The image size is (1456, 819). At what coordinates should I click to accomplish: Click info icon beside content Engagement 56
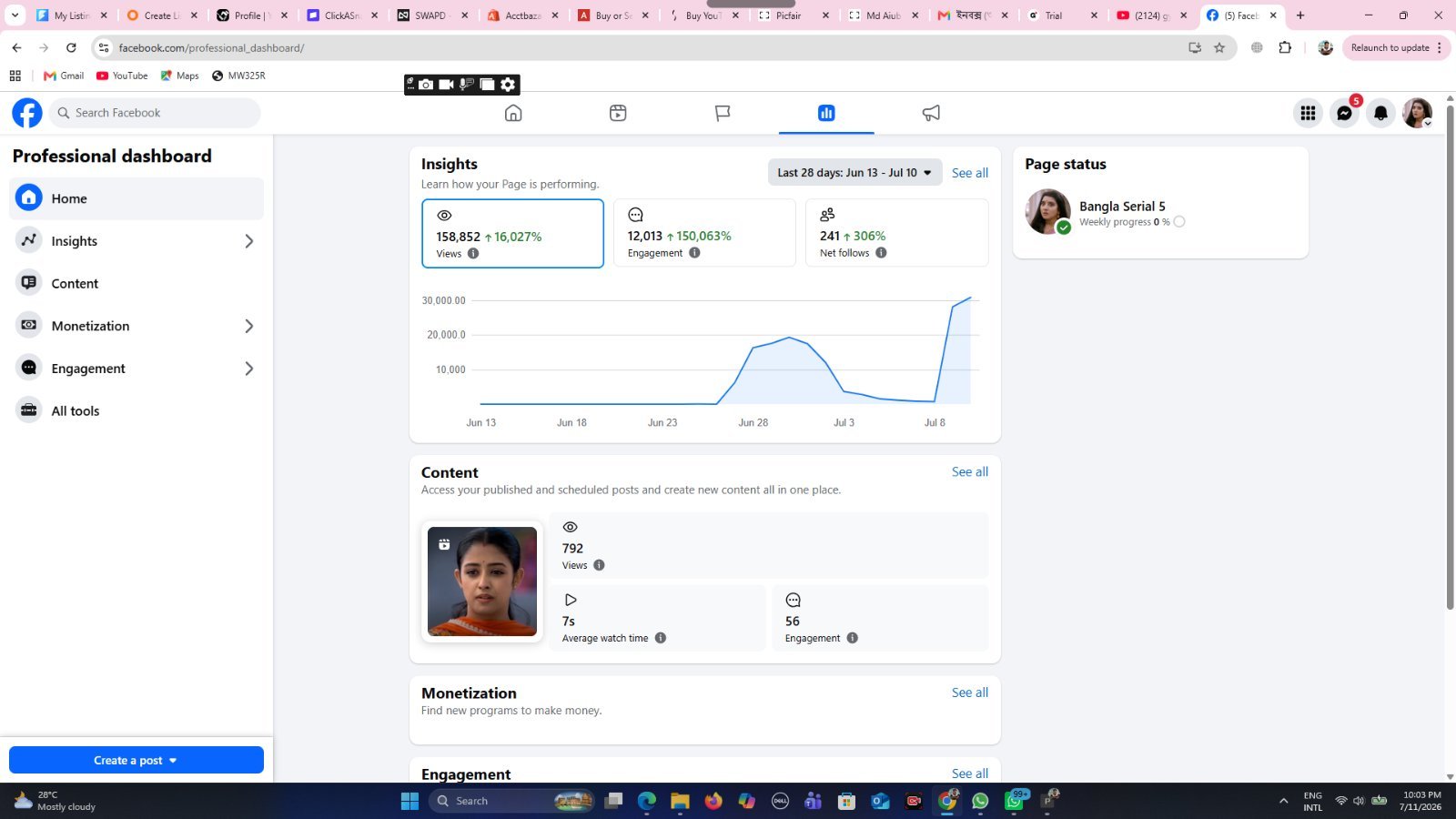pyautogui.click(x=853, y=638)
